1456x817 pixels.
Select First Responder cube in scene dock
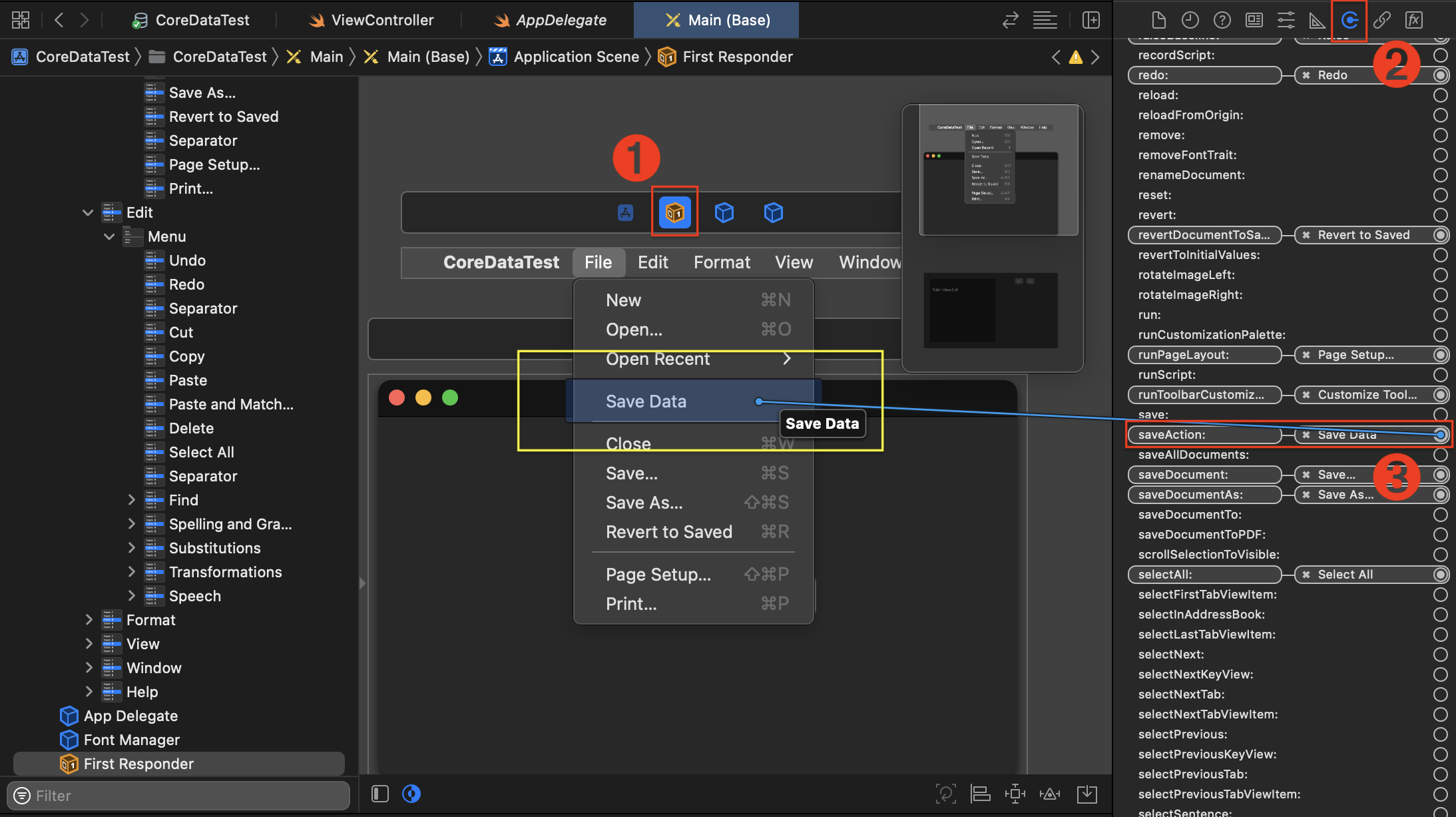pyautogui.click(x=674, y=212)
